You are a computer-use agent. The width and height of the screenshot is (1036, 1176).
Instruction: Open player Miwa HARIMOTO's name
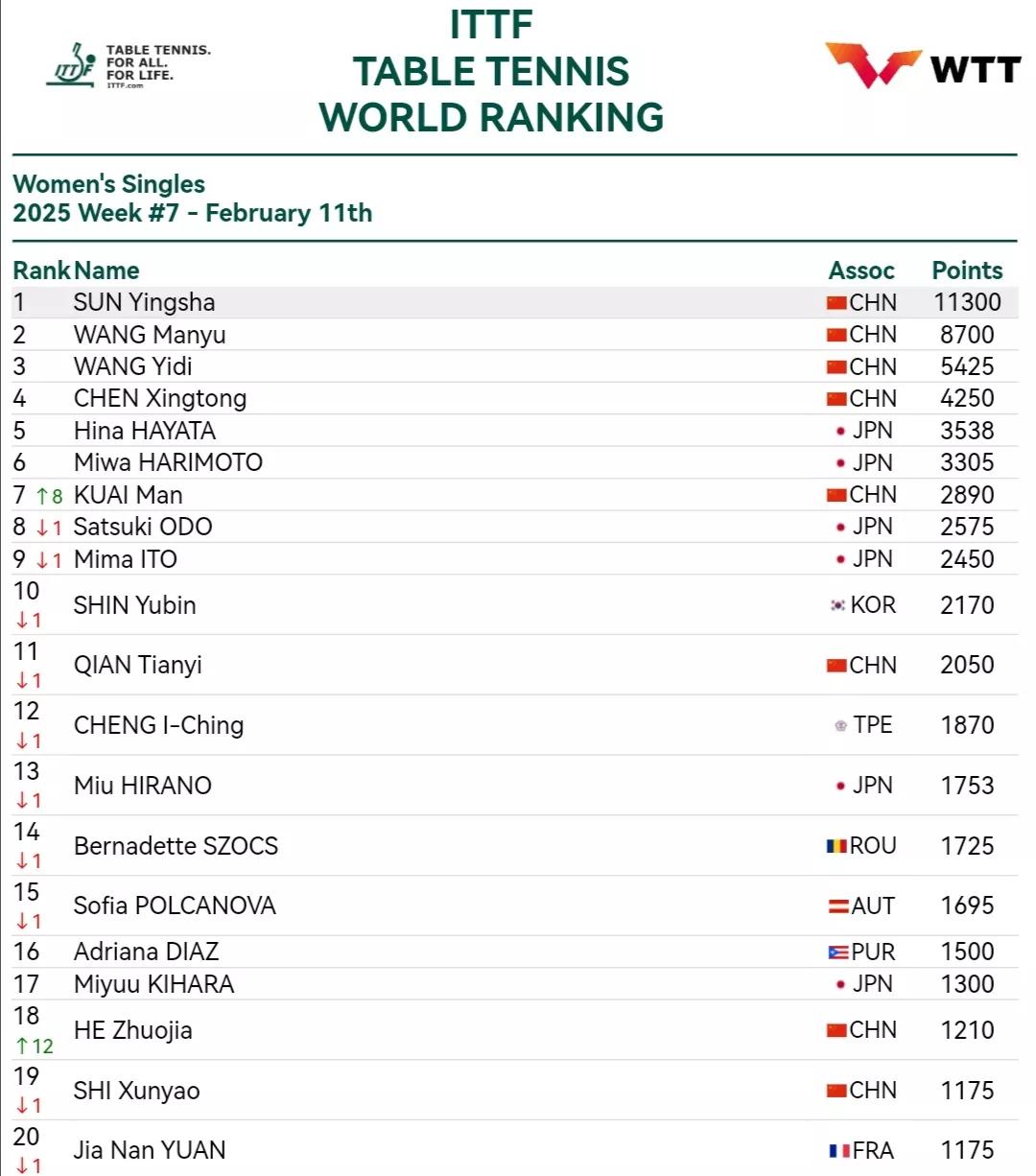(x=168, y=462)
